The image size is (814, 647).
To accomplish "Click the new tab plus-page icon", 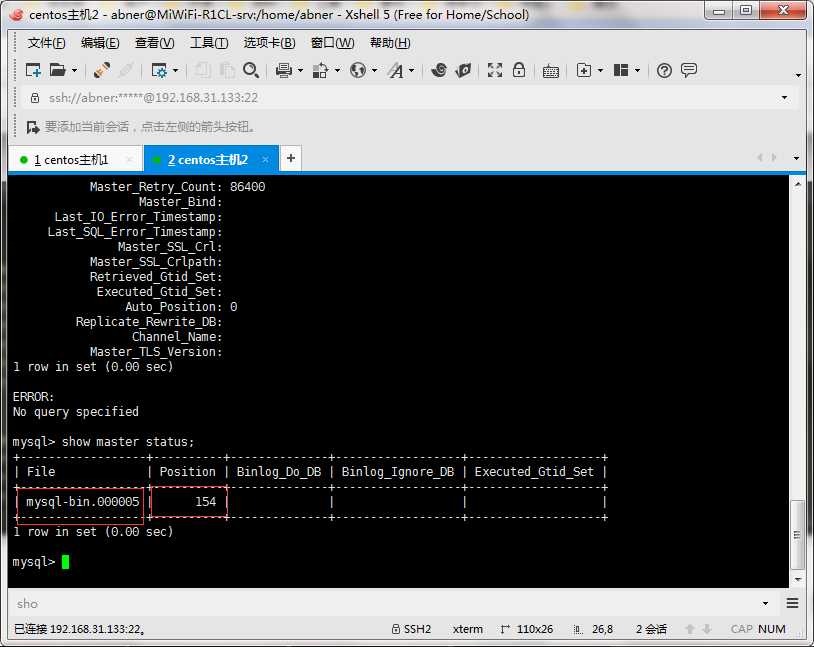I will pos(584,70).
